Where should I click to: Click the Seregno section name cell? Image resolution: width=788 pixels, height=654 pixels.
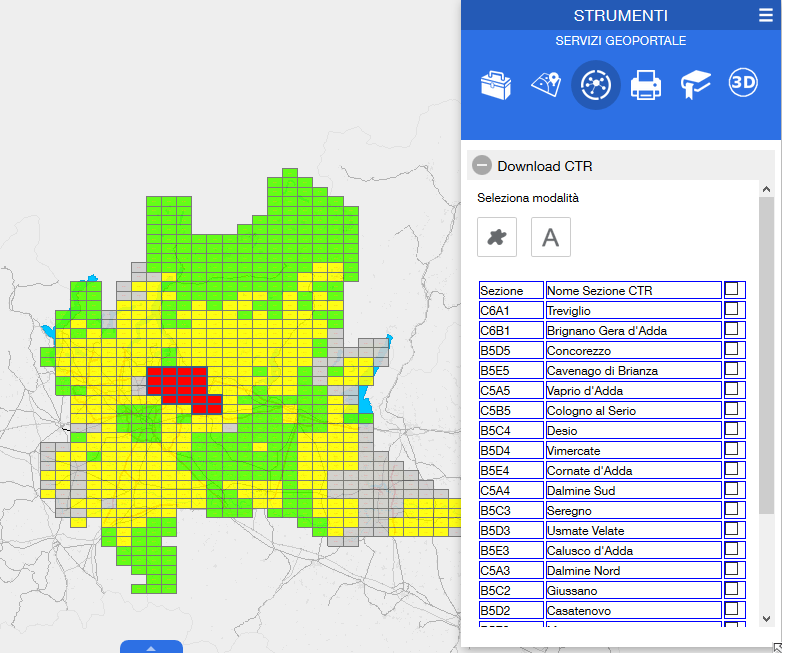tap(633, 511)
